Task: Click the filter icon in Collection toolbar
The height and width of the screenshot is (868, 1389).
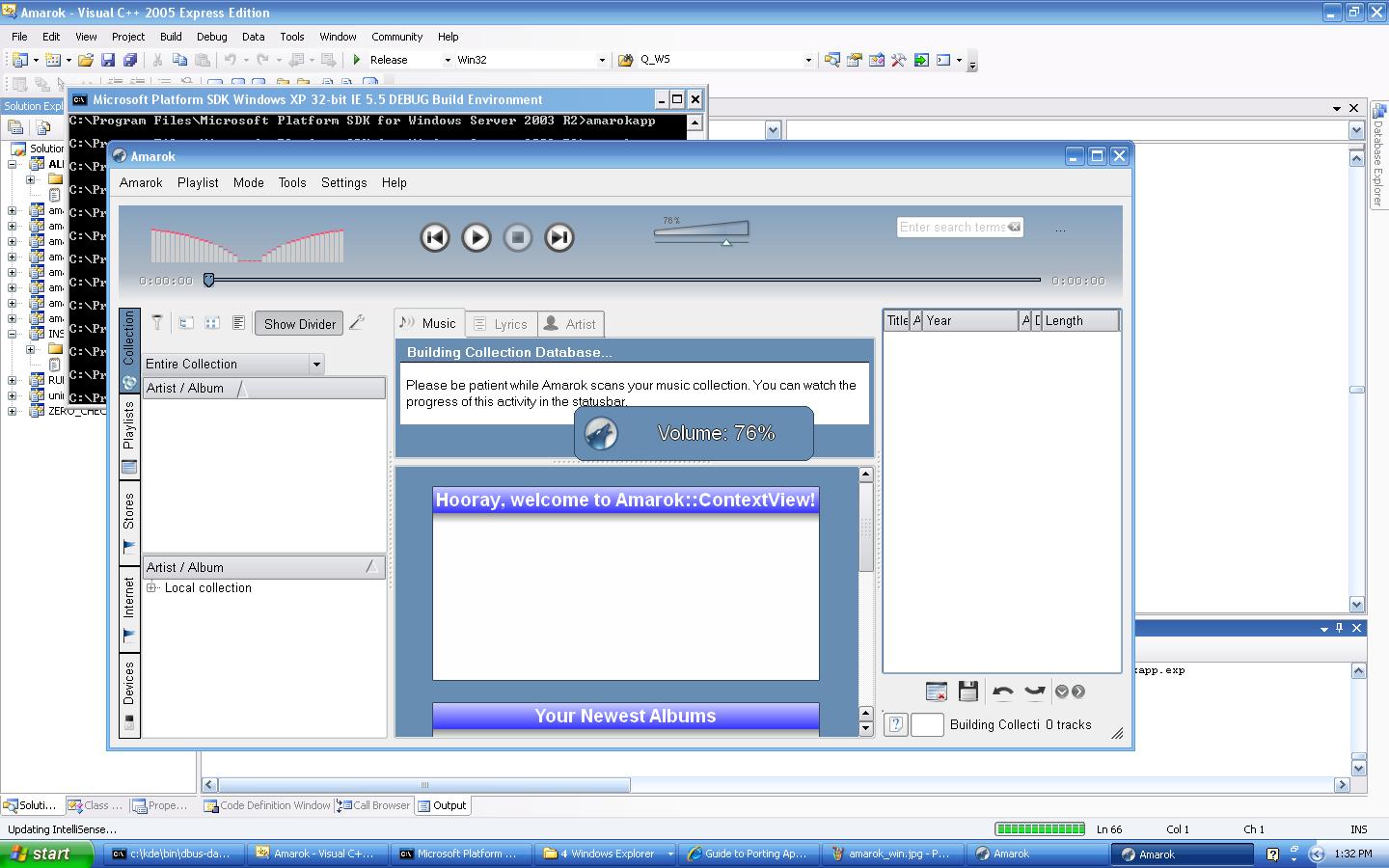Action: click(157, 323)
